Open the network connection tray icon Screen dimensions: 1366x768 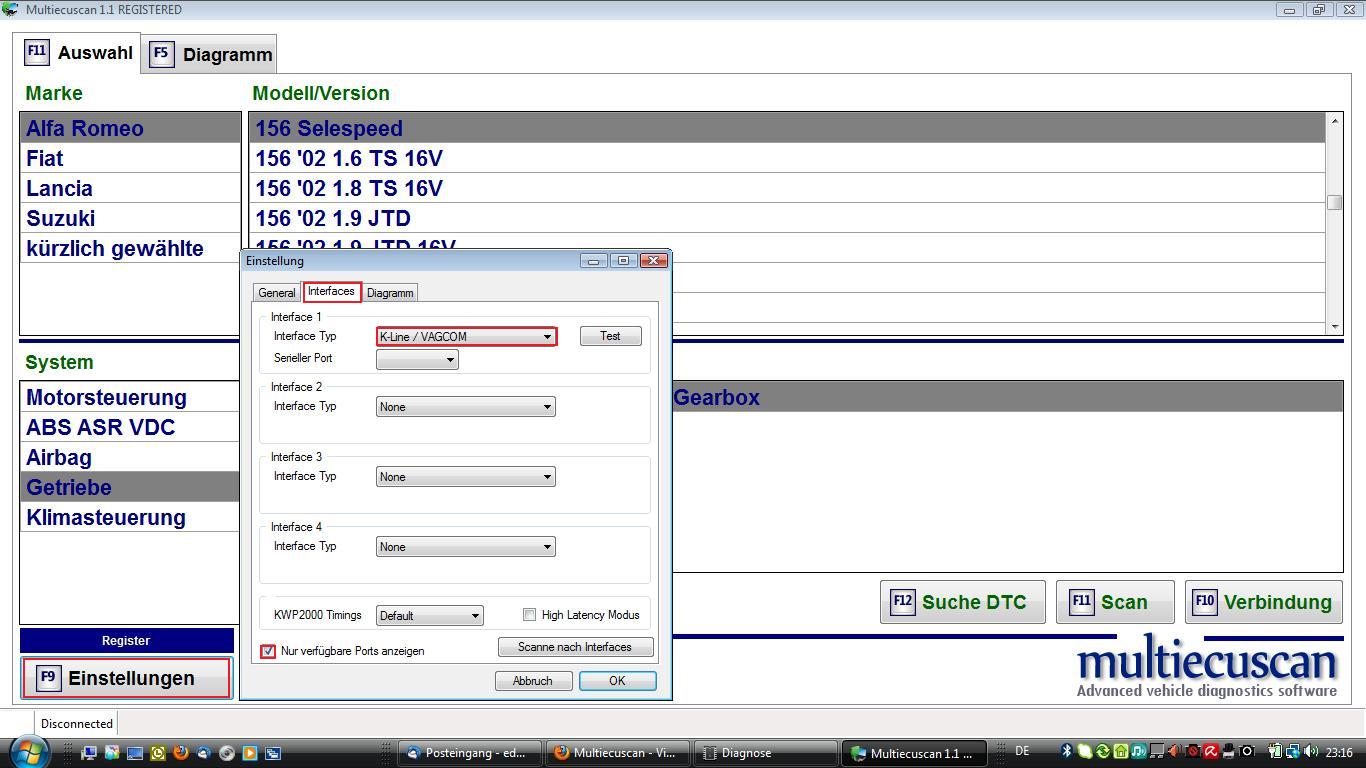[1293, 752]
